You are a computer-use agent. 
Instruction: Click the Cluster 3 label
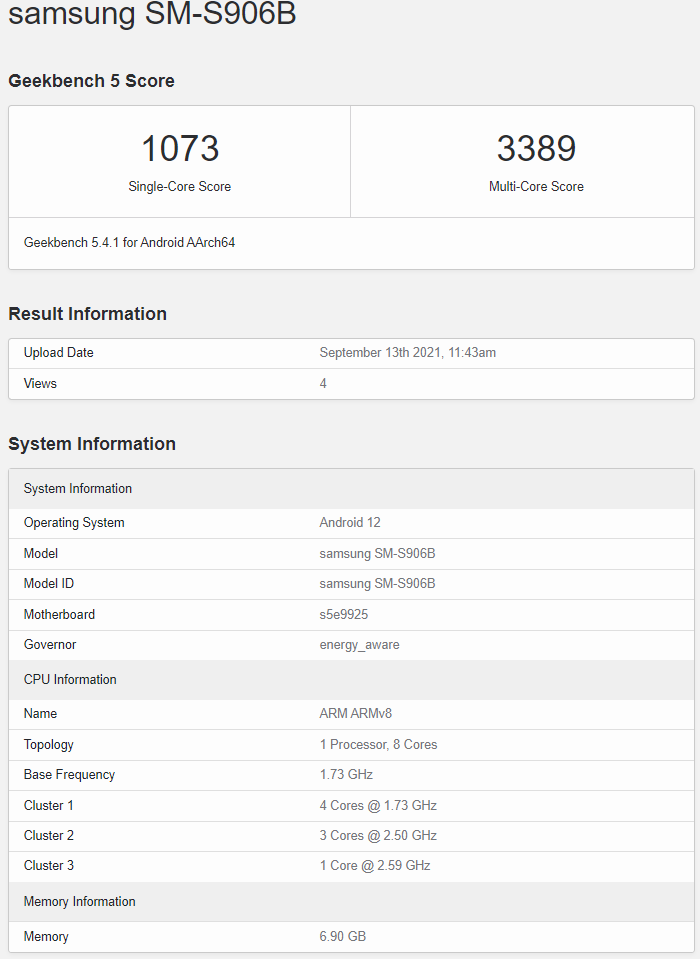(49, 865)
